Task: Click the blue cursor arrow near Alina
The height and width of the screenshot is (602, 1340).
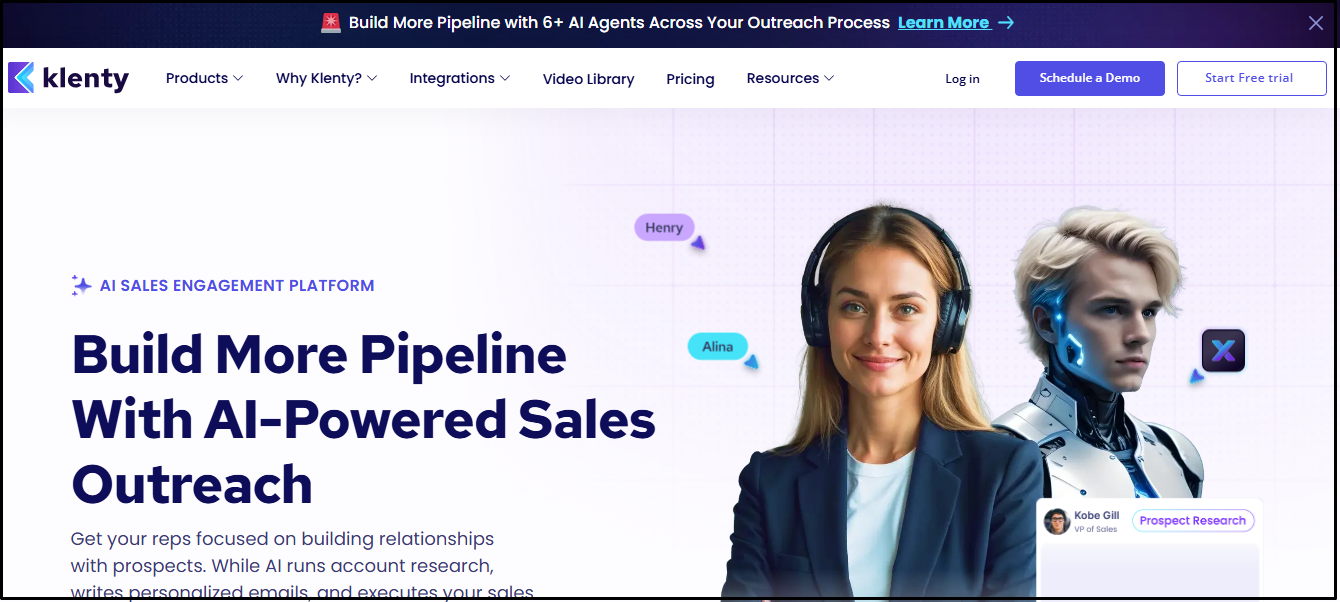Action: point(751,362)
